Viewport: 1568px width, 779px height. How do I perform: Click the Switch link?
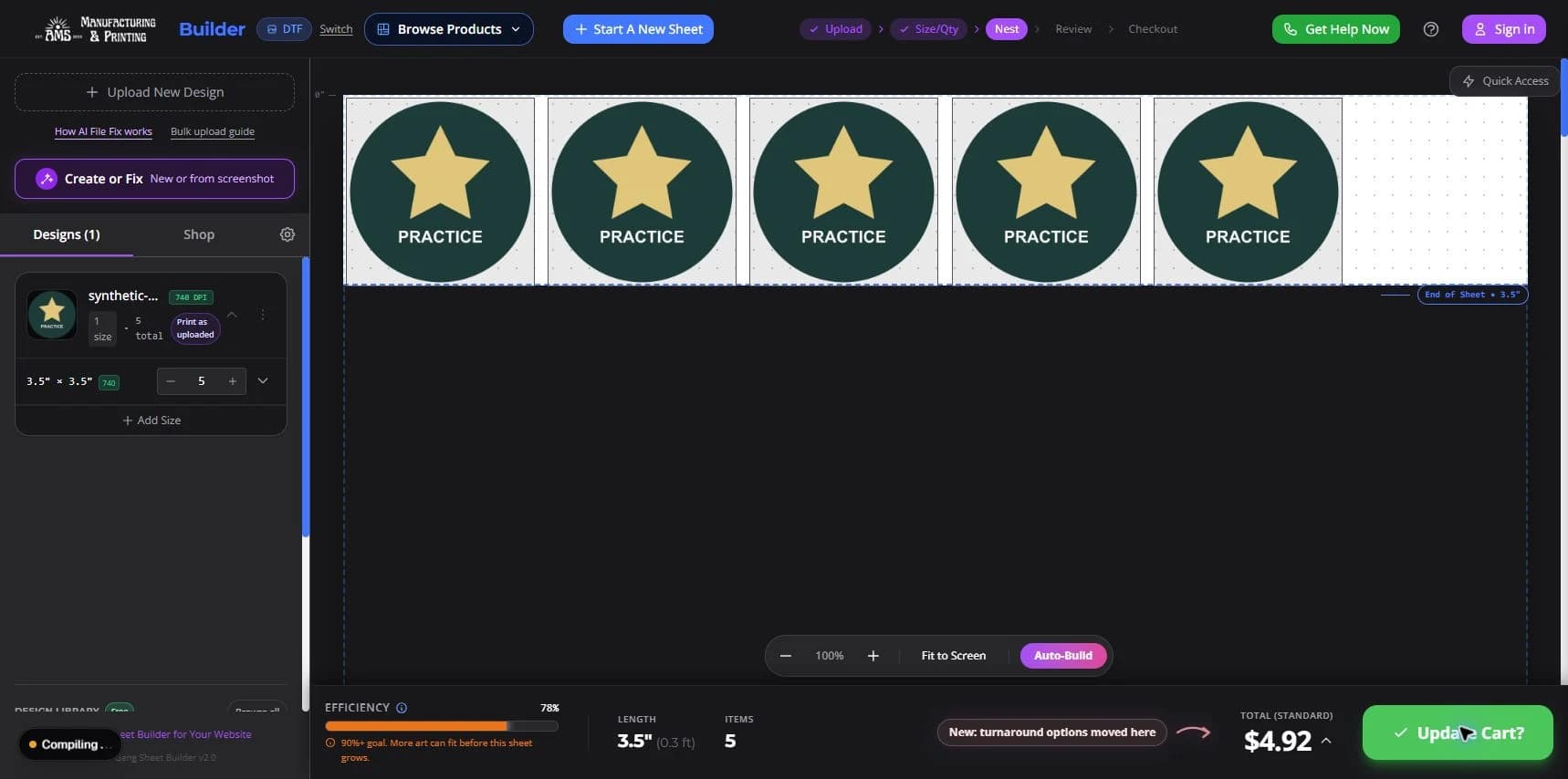coord(336,29)
